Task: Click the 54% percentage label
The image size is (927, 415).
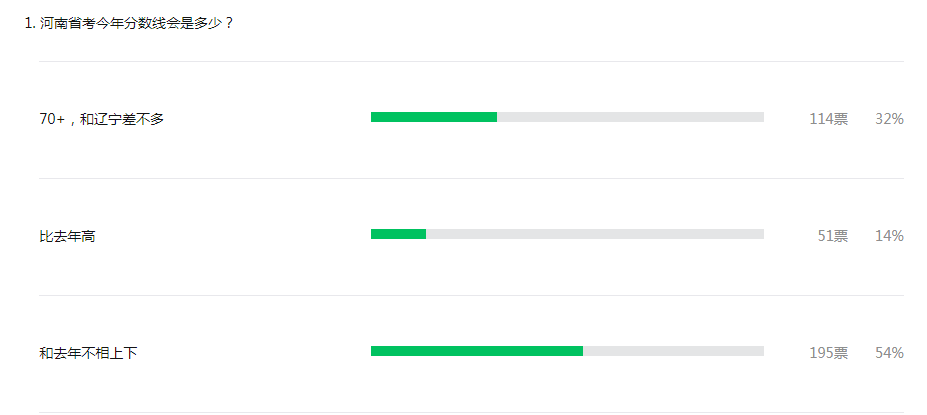Action: tap(889, 353)
